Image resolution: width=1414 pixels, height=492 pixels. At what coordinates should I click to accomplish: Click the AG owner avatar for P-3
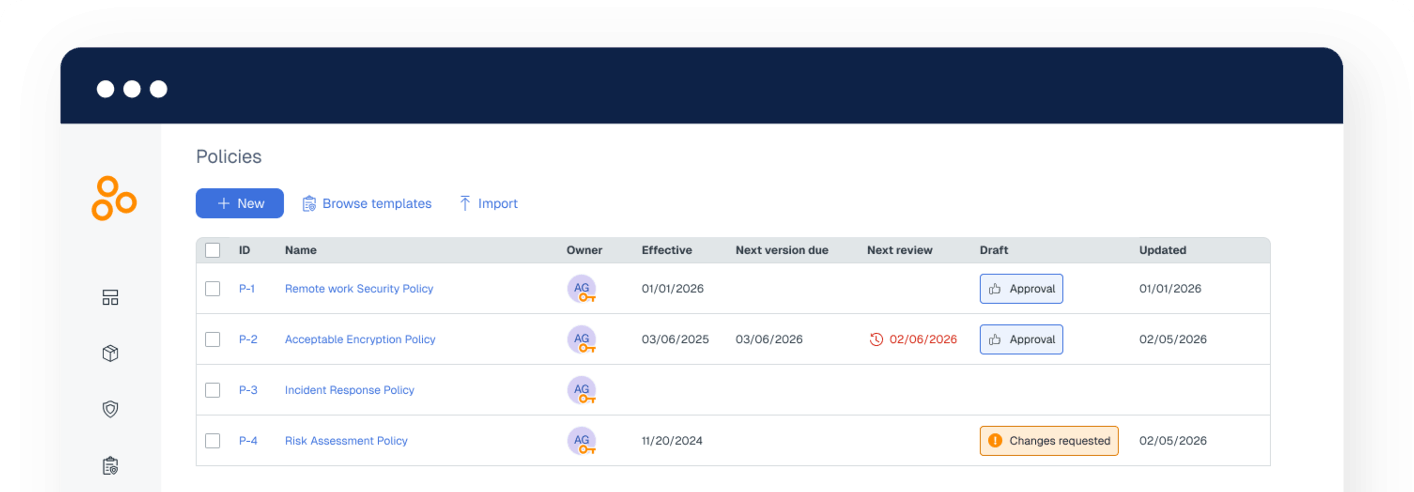(x=581, y=390)
